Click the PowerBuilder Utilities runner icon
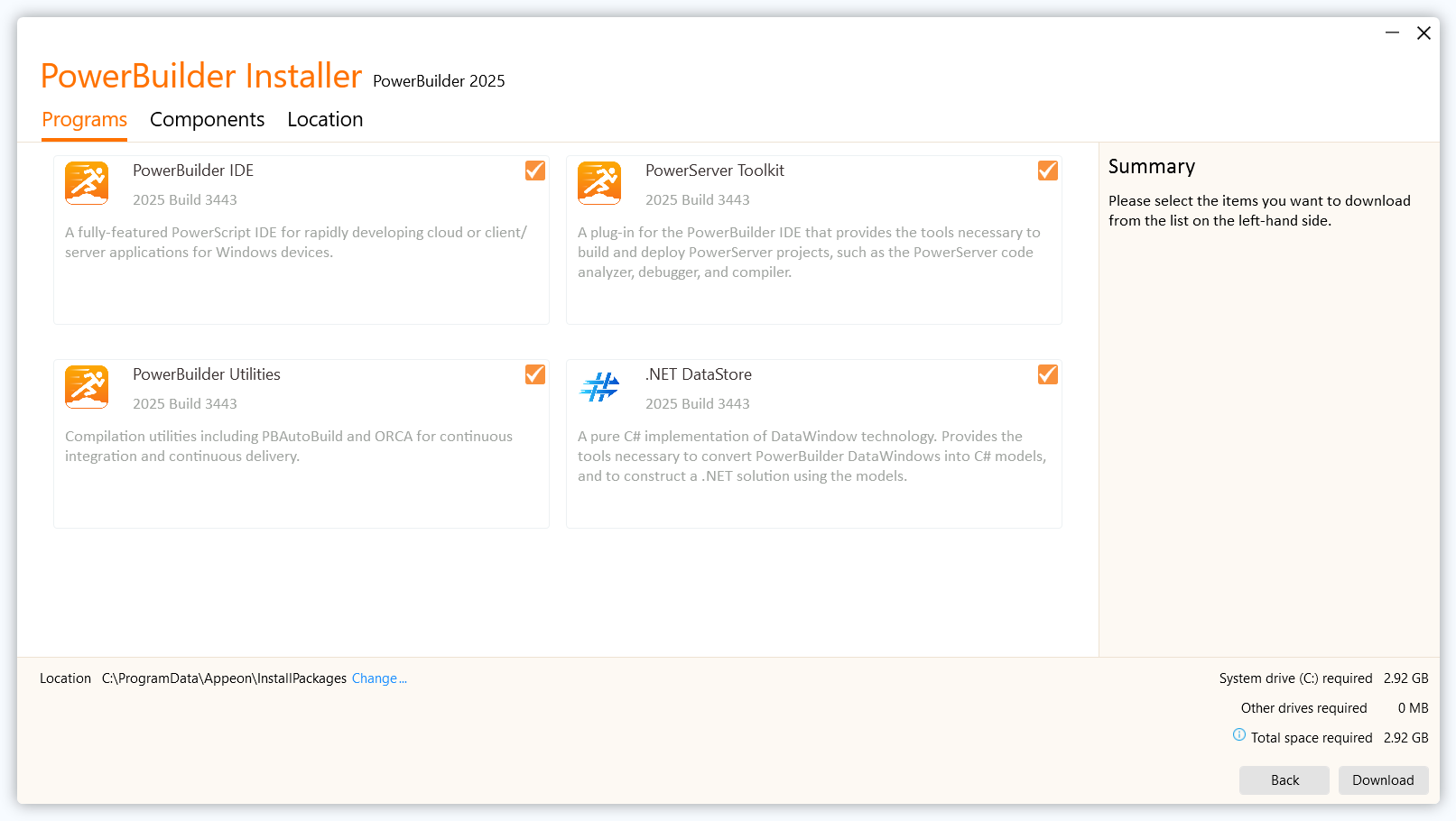 click(87, 387)
